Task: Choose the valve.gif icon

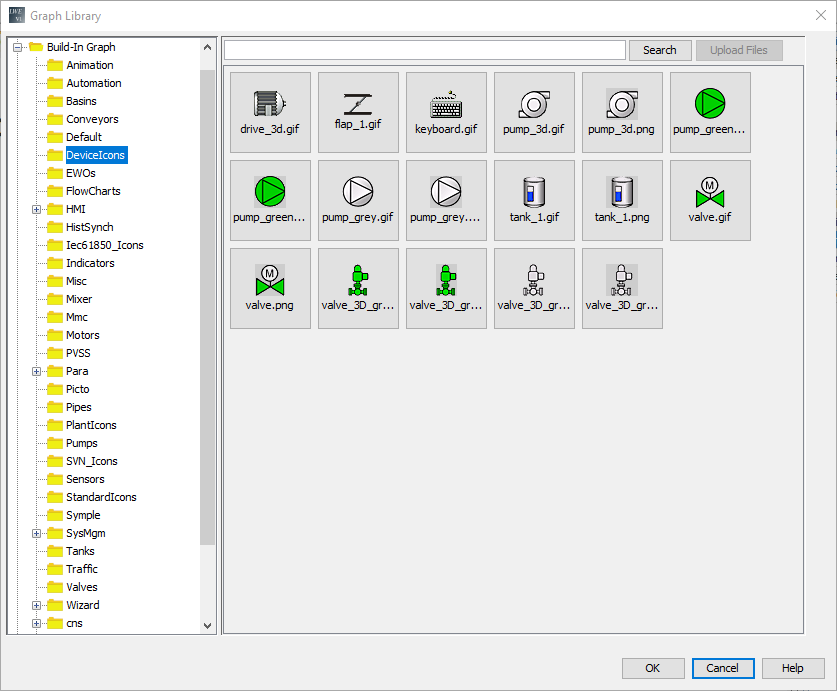Action: [710, 200]
